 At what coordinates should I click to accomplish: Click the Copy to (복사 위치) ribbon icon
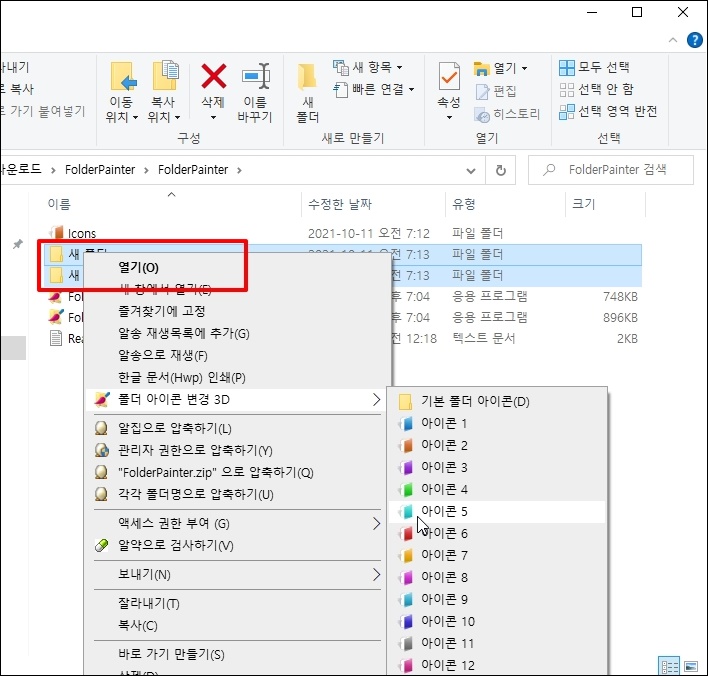click(165, 75)
